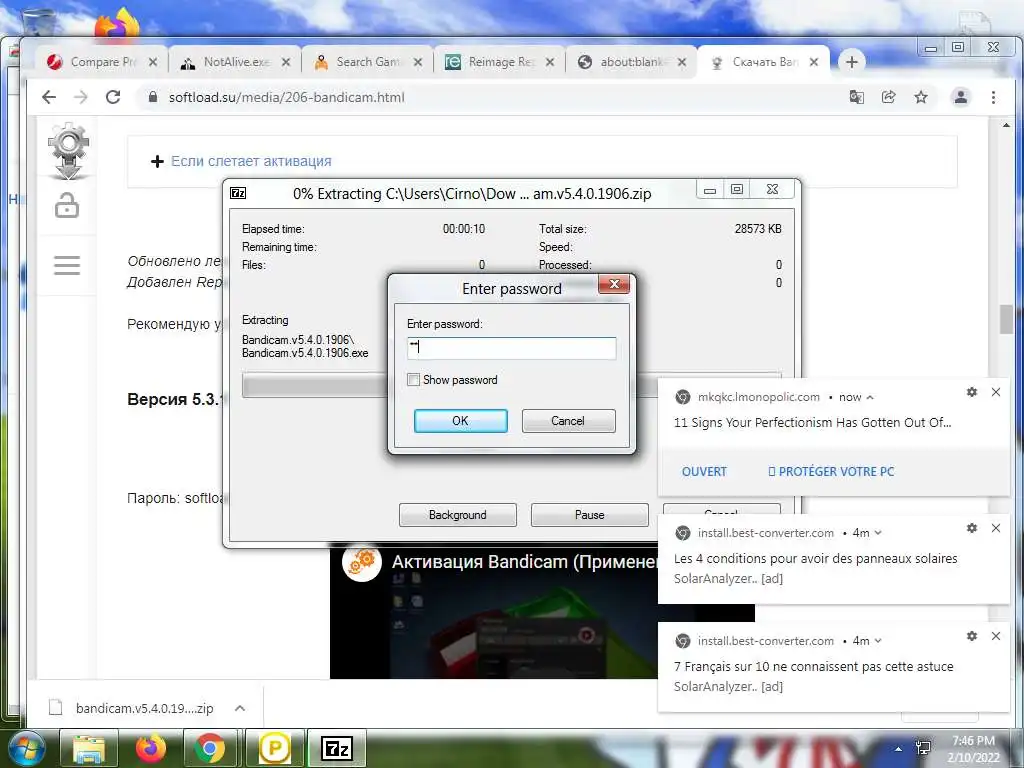The image size is (1024, 768).
Task: Click the 7-Zip taskbar button
Action: pyautogui.click(x=336, y=749)
